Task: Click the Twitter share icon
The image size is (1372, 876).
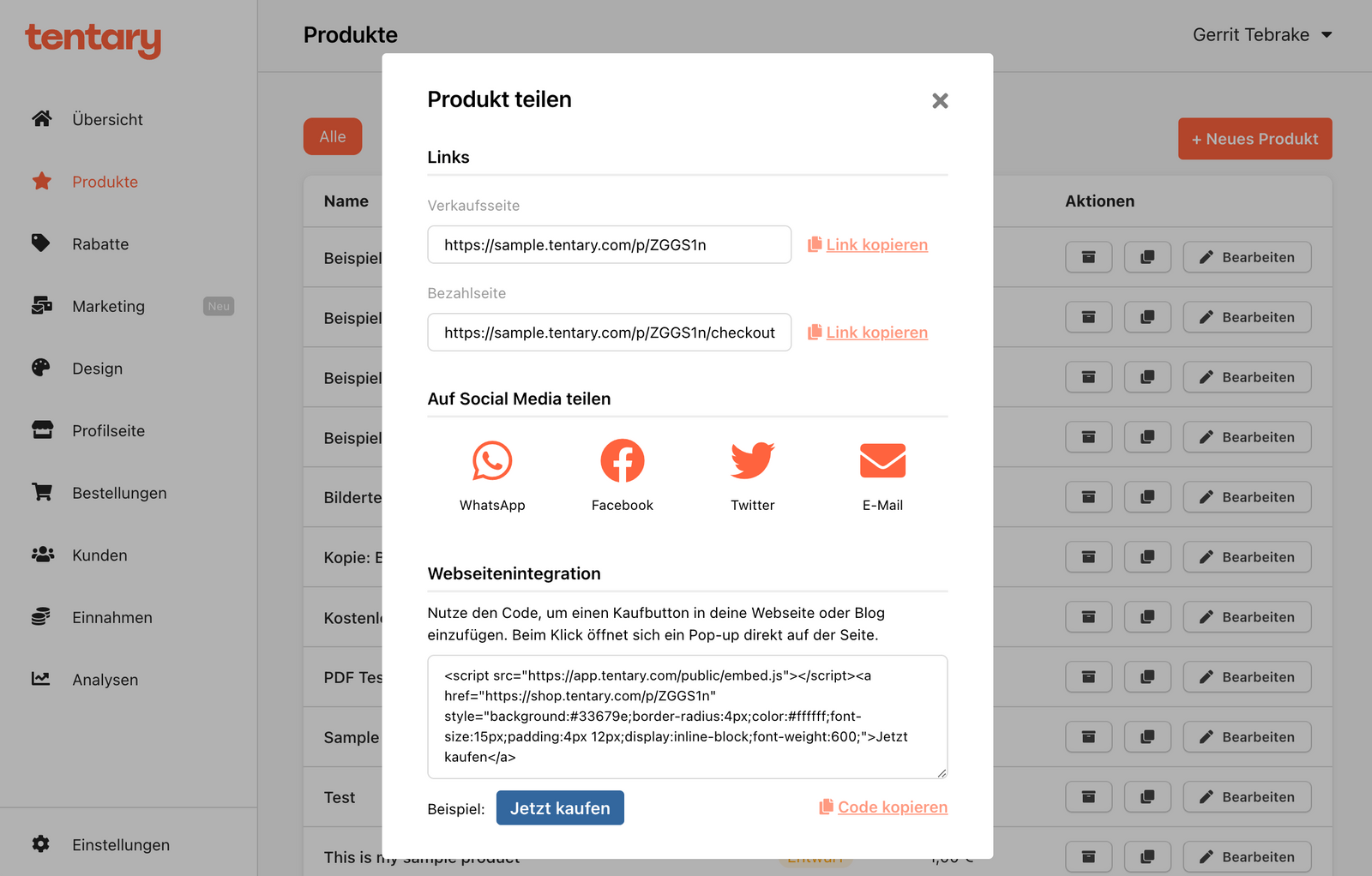Action: (752, 461)
